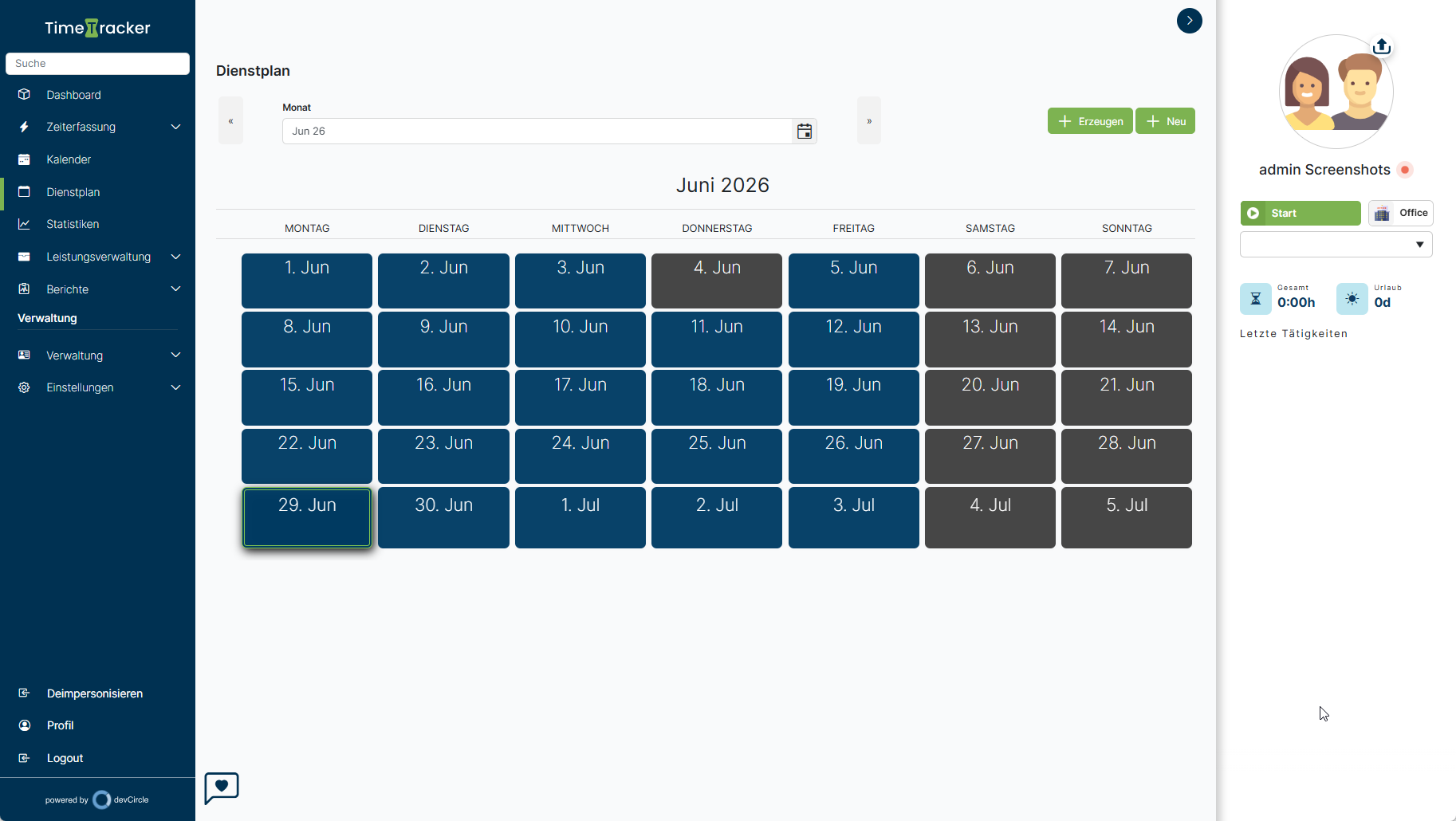Screen dimensions: 1456x821
Task: Collapse the right panel with arrow button
Action: (1190, 21)
